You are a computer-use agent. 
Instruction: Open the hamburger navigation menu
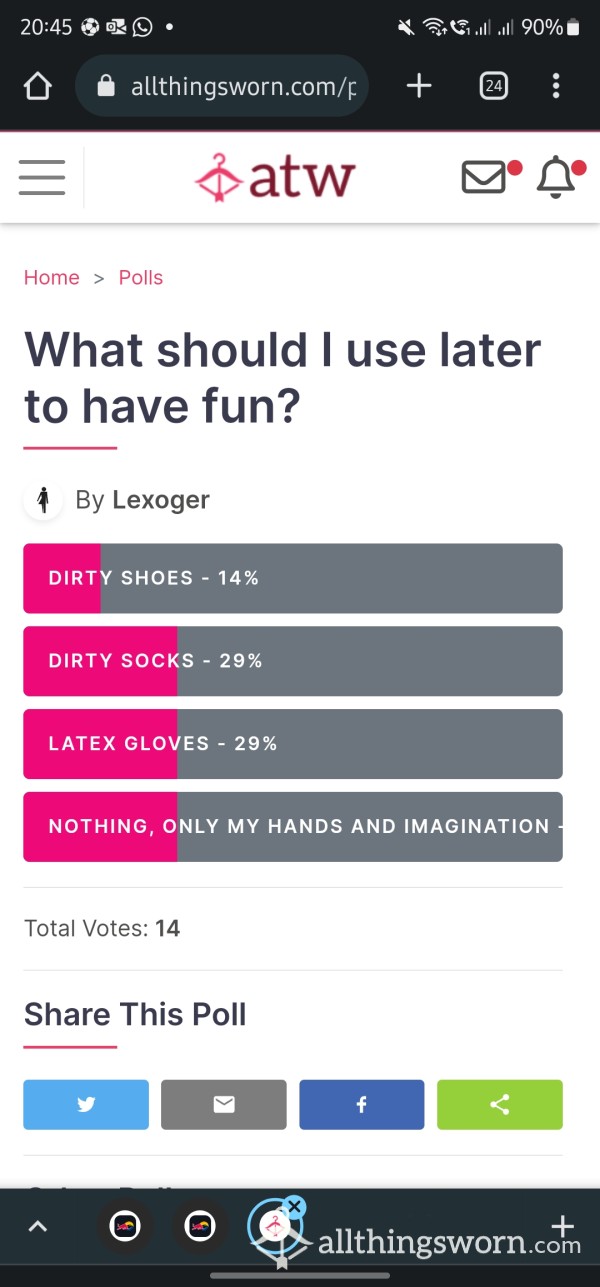pos(42,178)
